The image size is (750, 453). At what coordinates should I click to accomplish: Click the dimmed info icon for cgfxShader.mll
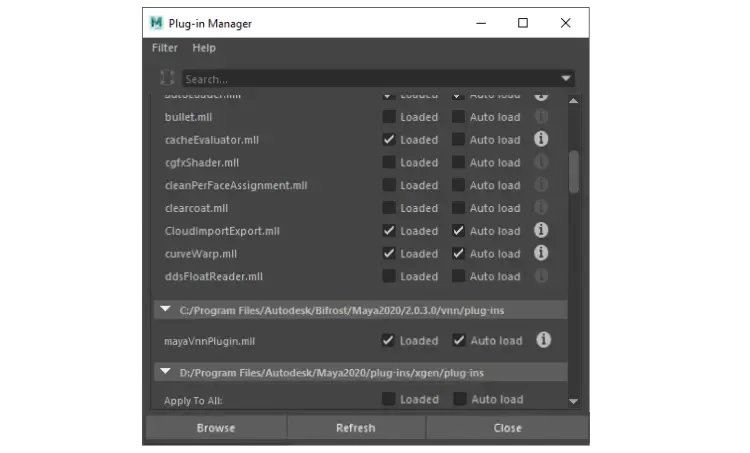(x=541, y=162)
